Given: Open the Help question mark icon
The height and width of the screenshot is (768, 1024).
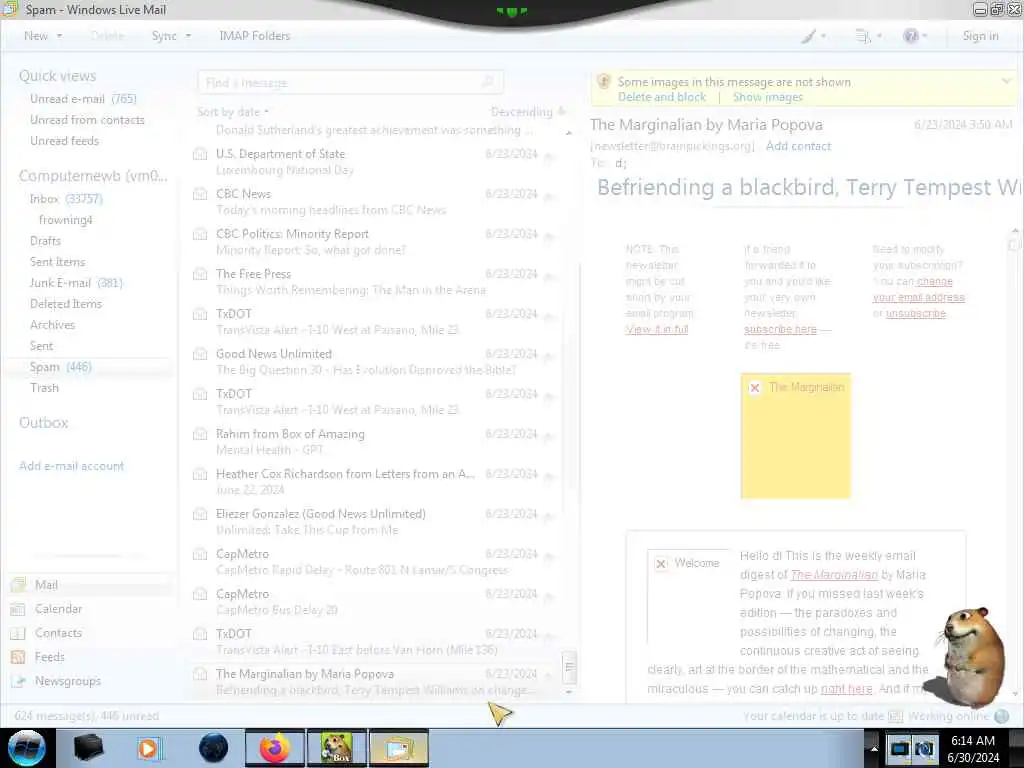Looking at the screenshot, I should pyautogui.click(x=914, y=36).
